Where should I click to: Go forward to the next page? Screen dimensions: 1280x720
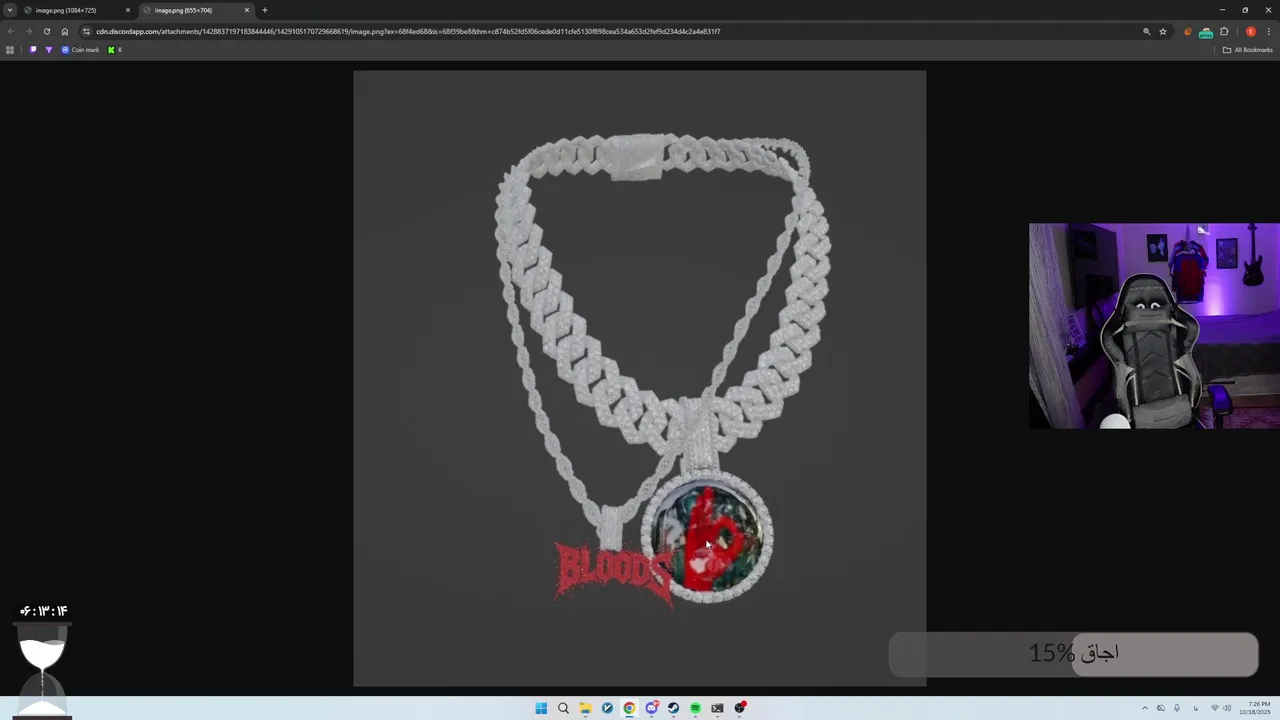(x=28, y=31)
